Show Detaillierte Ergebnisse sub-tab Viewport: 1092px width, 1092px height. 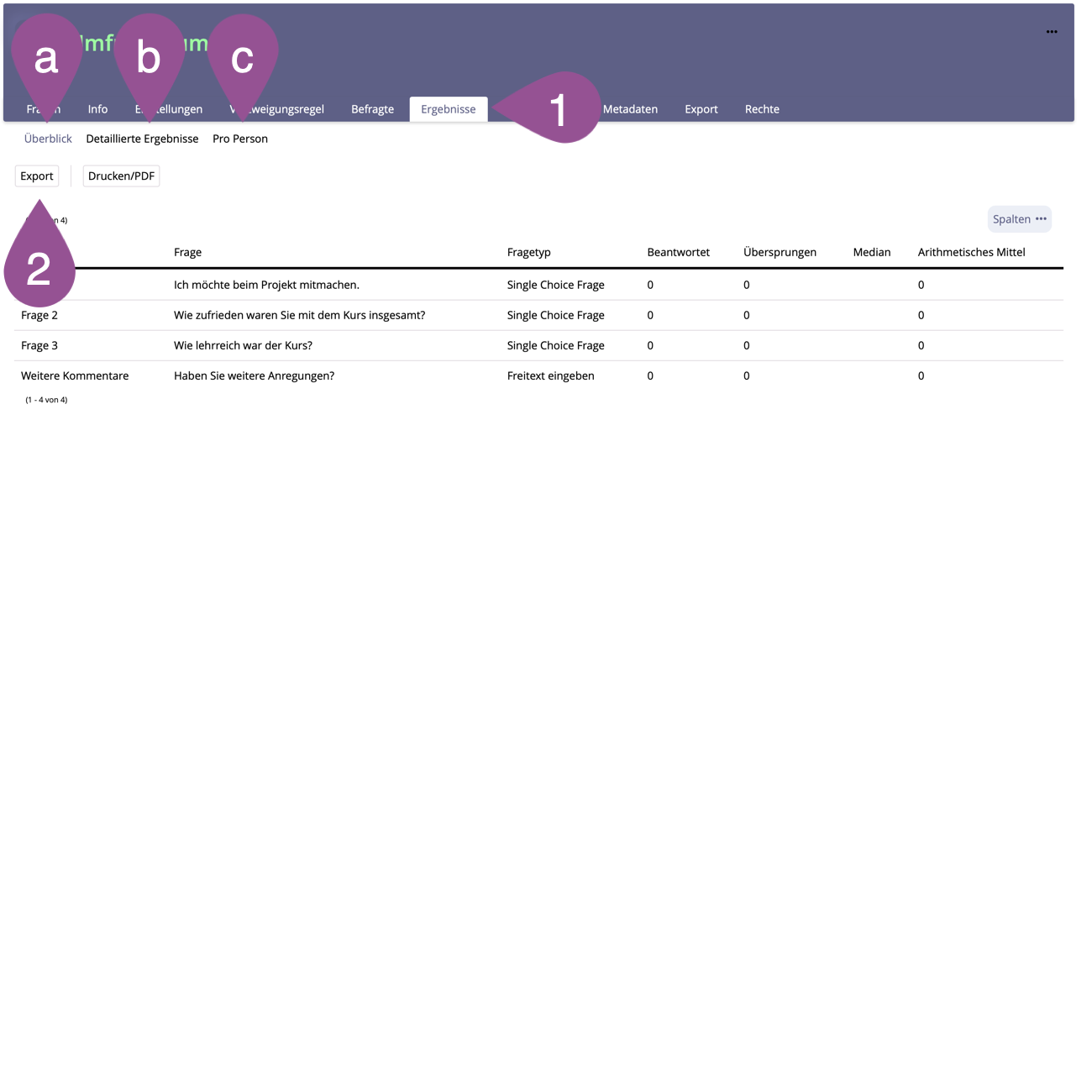142,139
